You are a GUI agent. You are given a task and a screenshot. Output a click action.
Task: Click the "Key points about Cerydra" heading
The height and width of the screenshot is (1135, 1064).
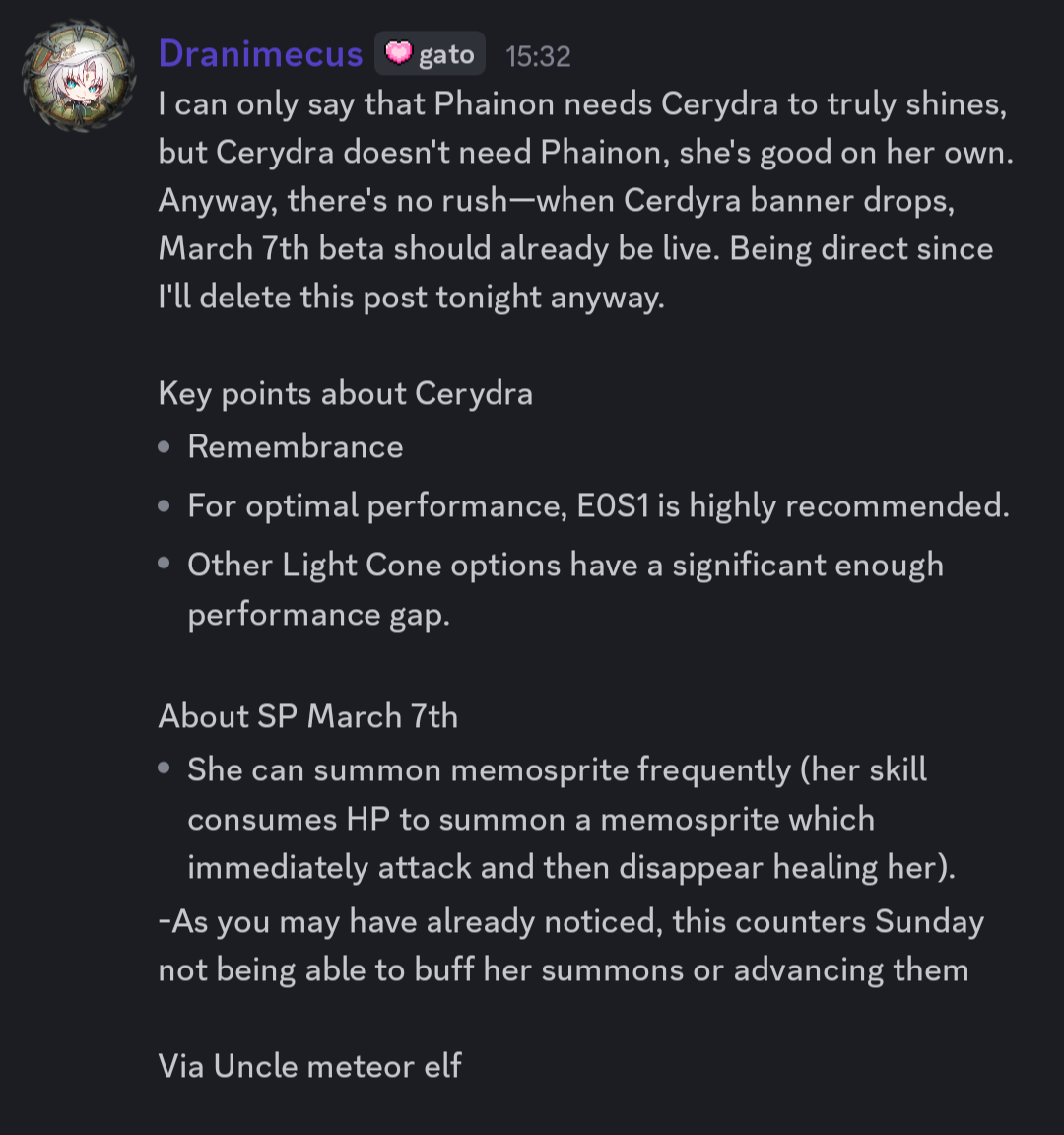tap(345, 394)
